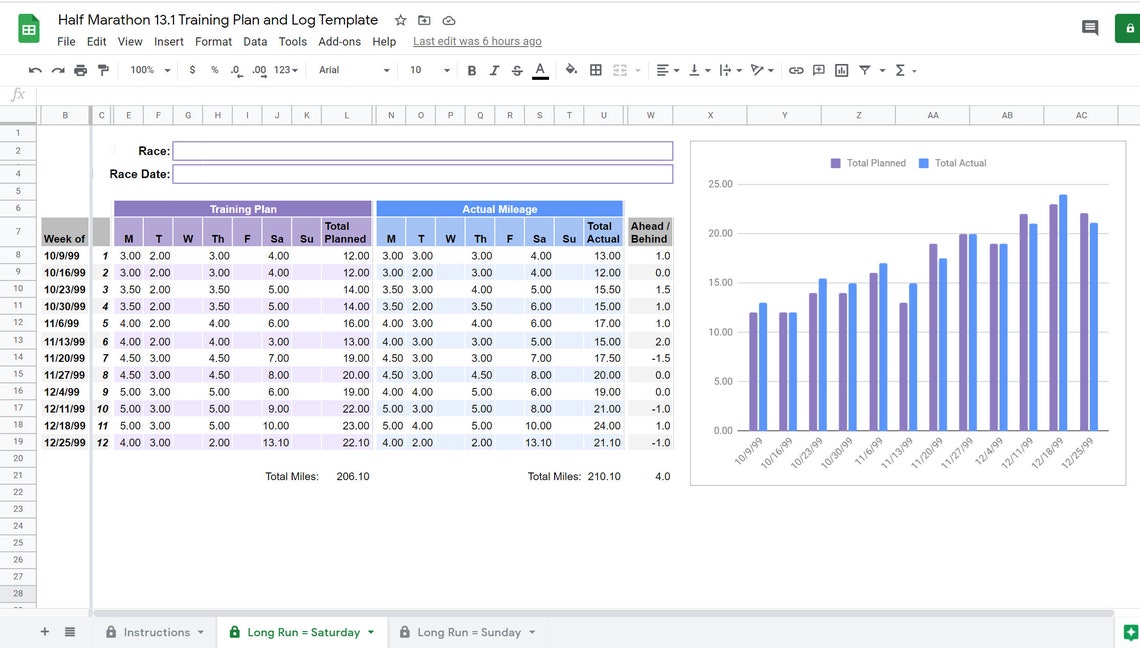
Task: Undo the last action
Action: click(34, 70)
